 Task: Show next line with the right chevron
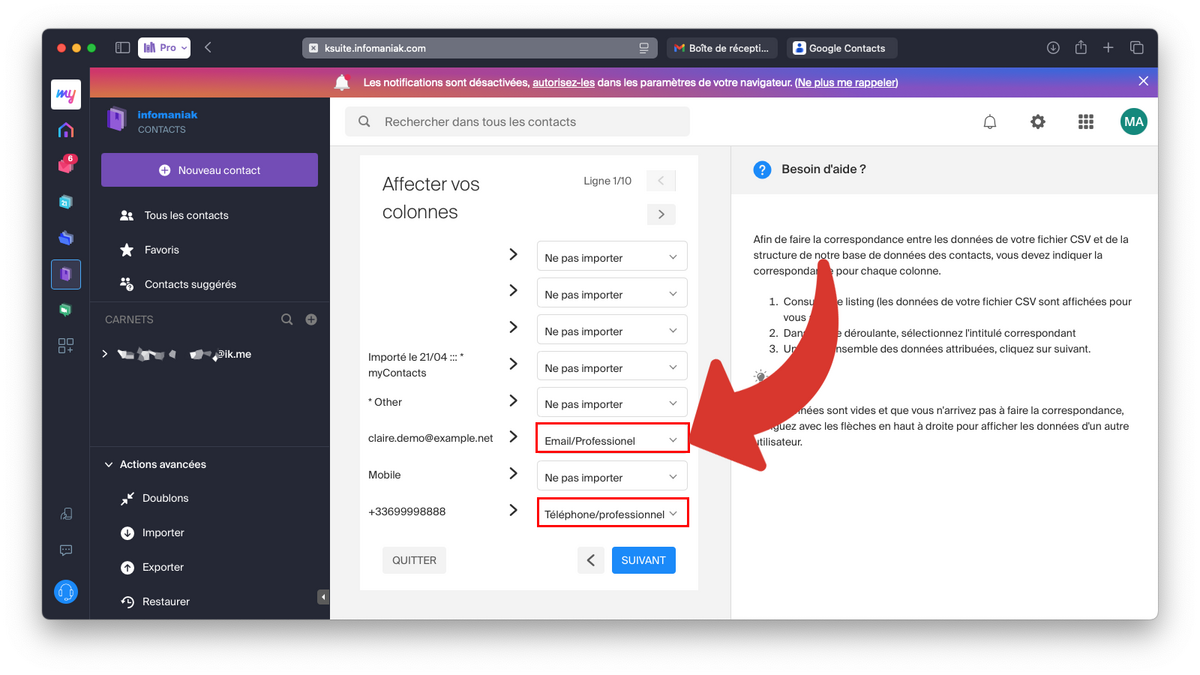point(661,214)
